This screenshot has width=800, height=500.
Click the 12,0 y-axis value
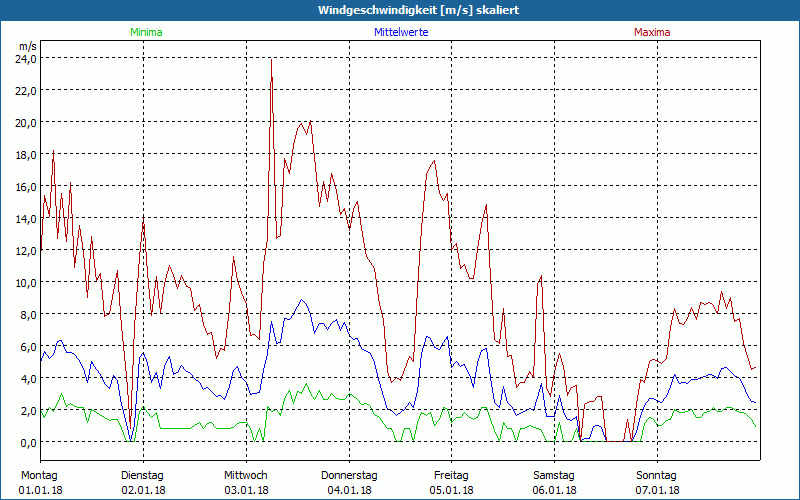pyautogui.click(x=27, y=251)
